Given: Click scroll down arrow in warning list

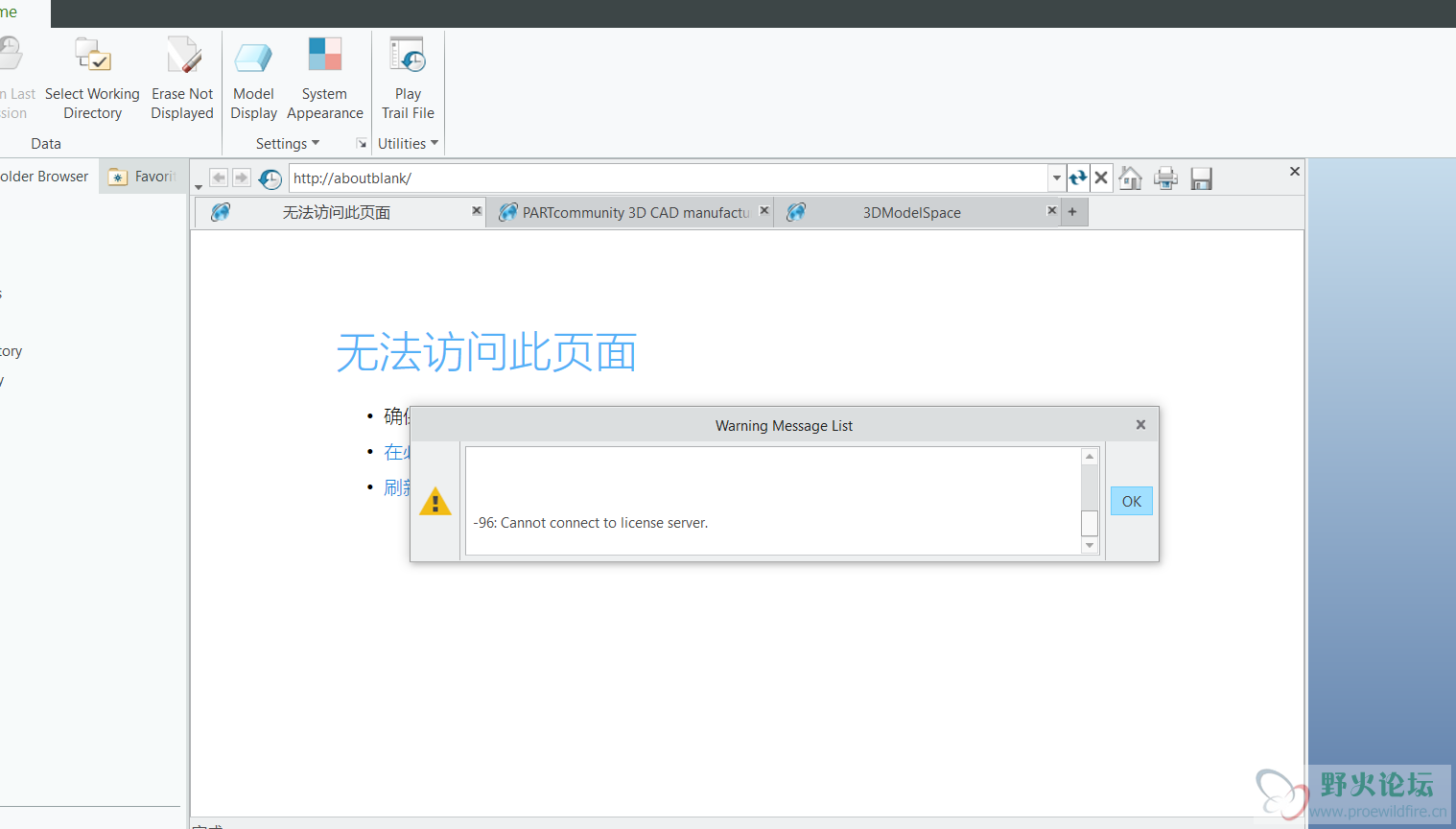Looking at the screenshot, I should tap(1090, 546).
